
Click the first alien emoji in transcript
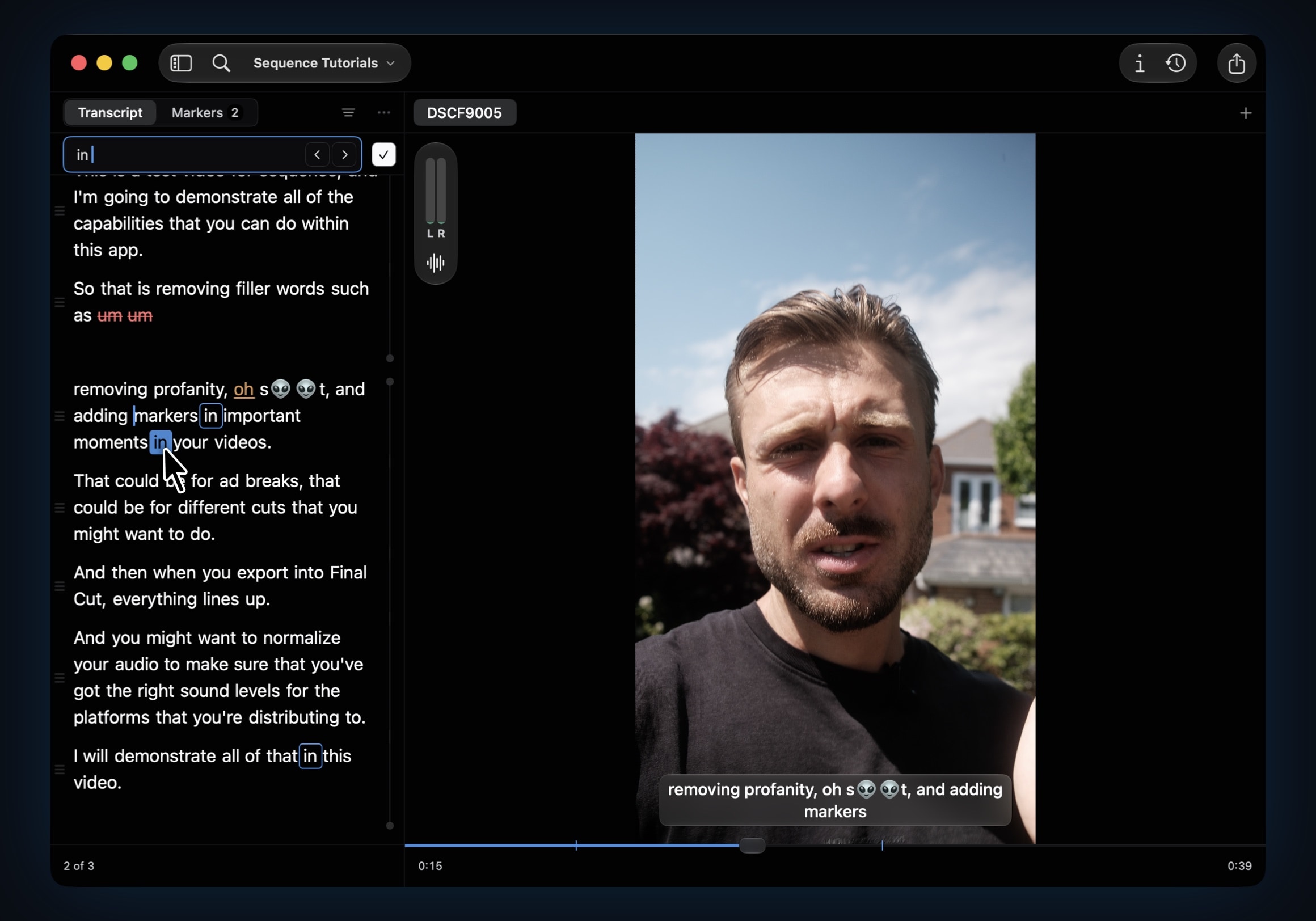[280, 389]
